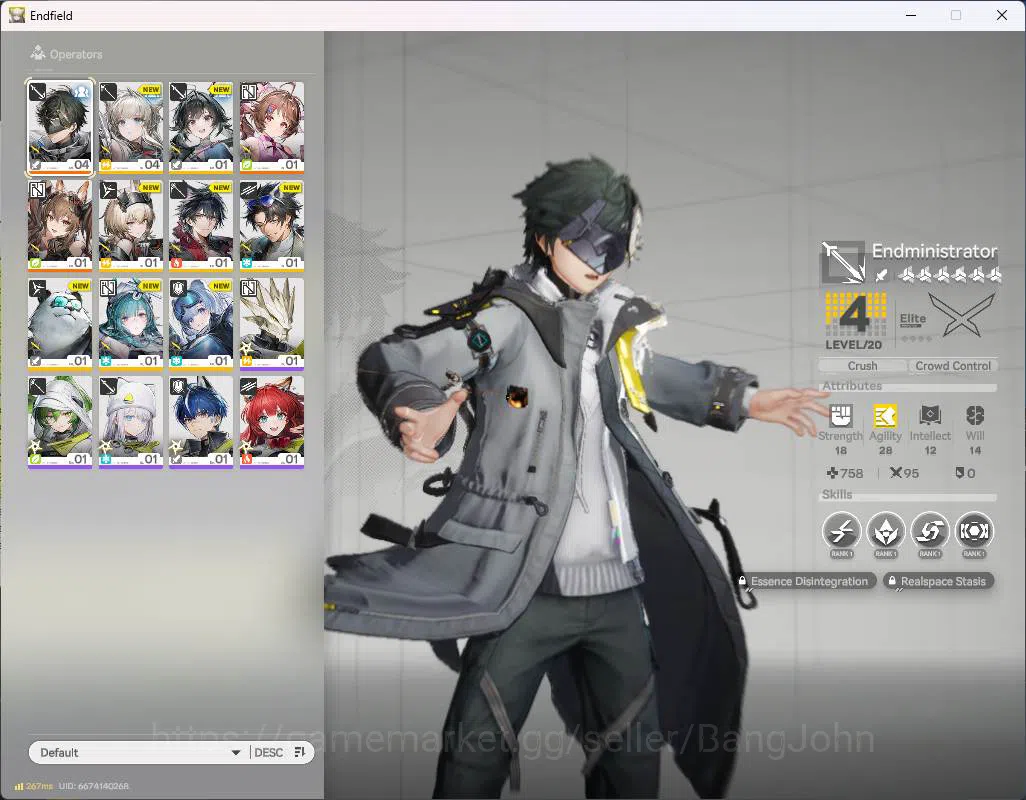The height and width of the screenshot is (800, 1026).
Task: Select the red-haired operator card
Action: (272, 422)
